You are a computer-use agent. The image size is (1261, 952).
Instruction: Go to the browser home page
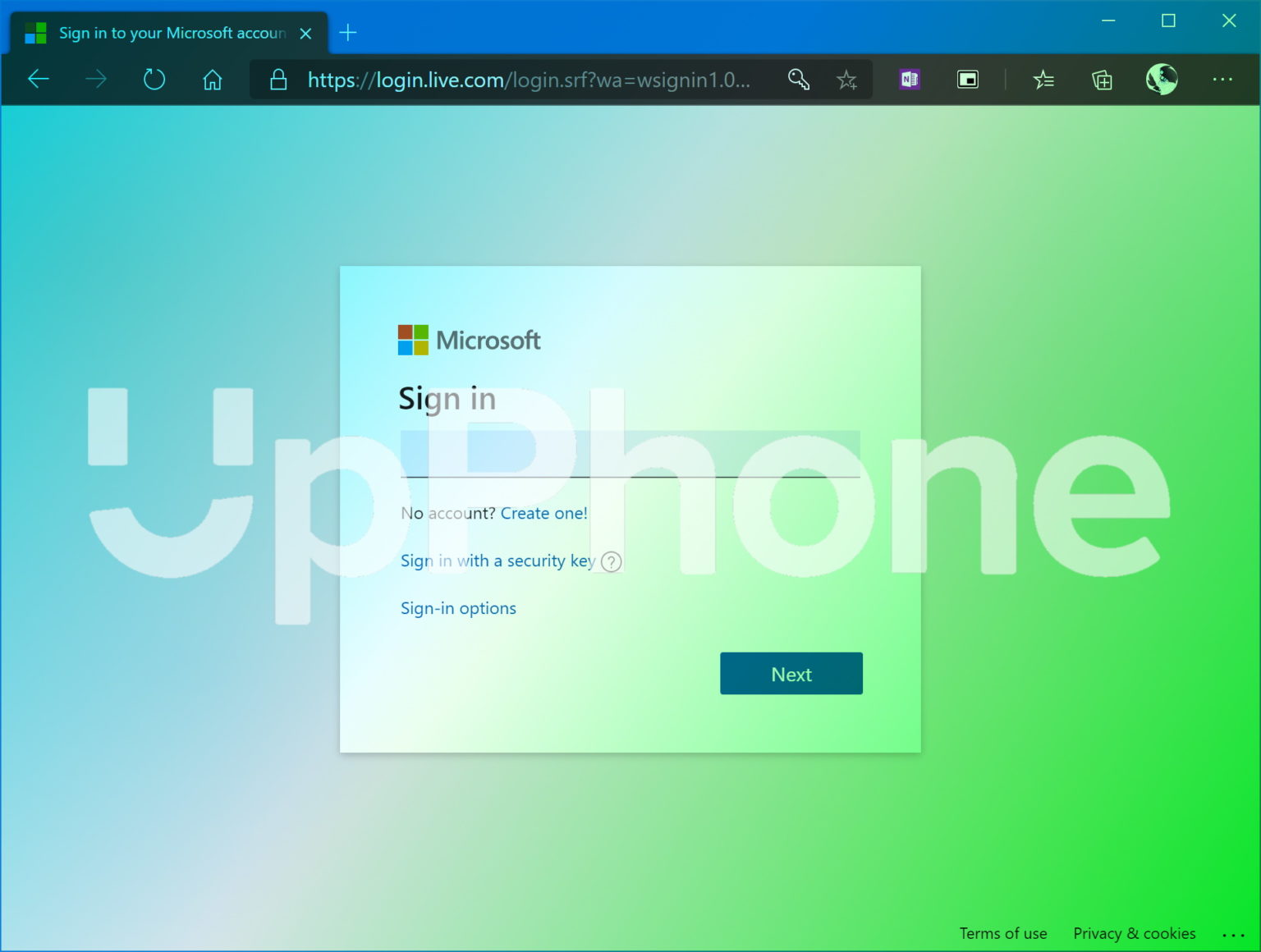212,79
